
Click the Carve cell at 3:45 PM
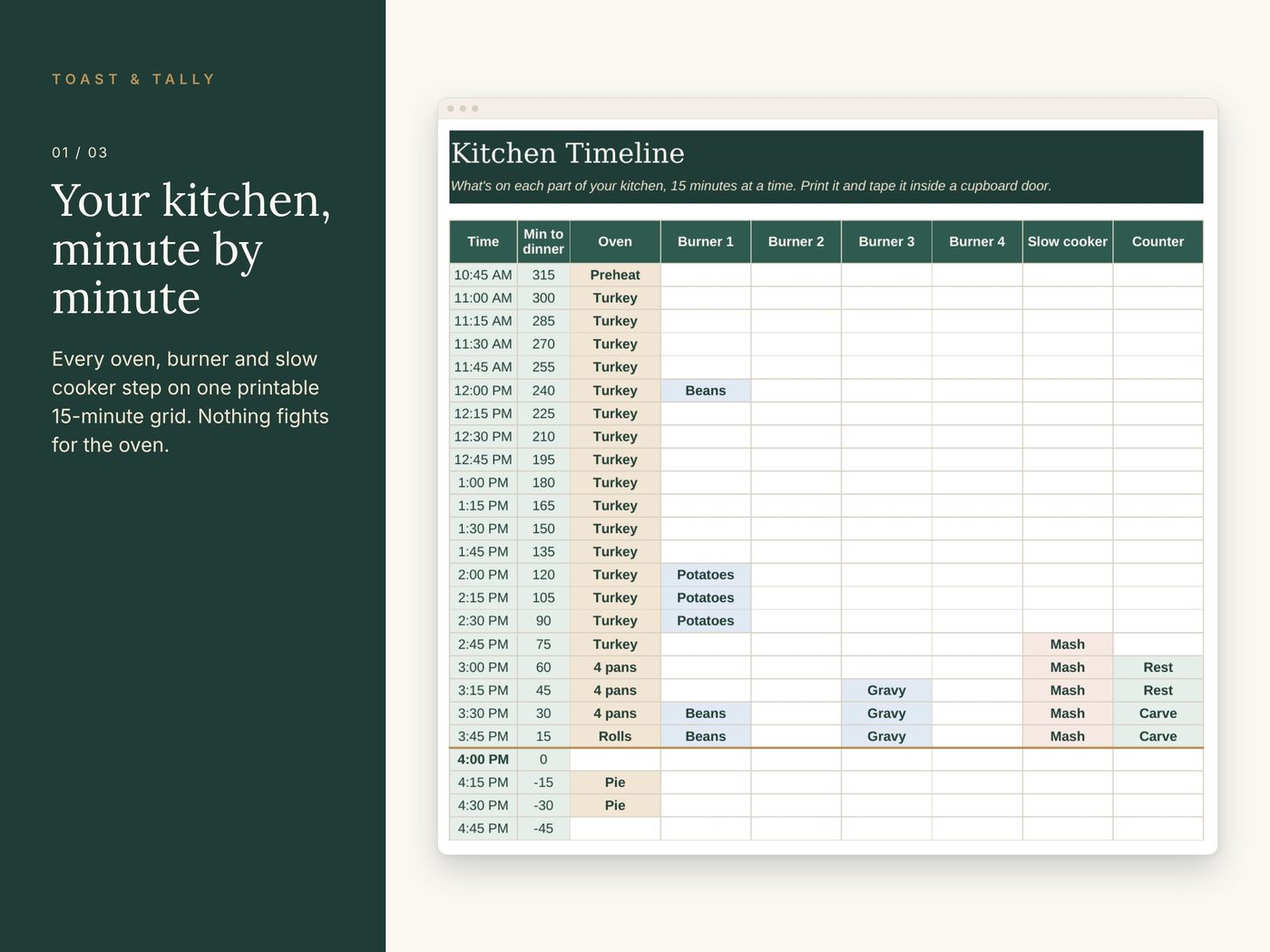pos(1158,737)
